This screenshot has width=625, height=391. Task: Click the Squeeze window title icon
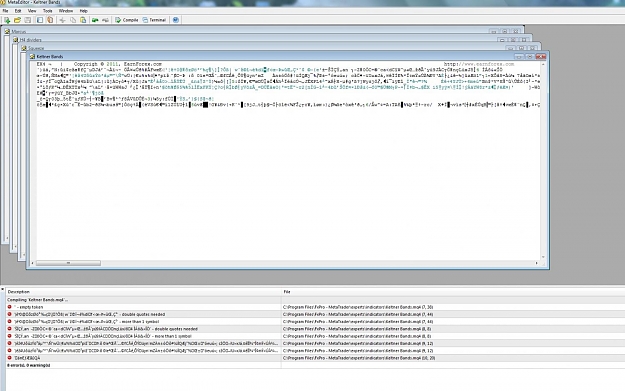coord(24,48)
